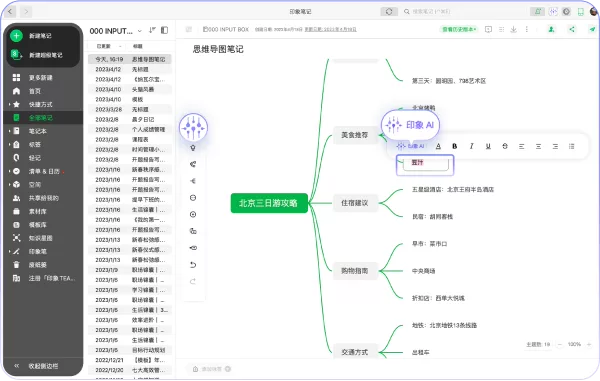Open 查看历史版本 history versions

458,29
